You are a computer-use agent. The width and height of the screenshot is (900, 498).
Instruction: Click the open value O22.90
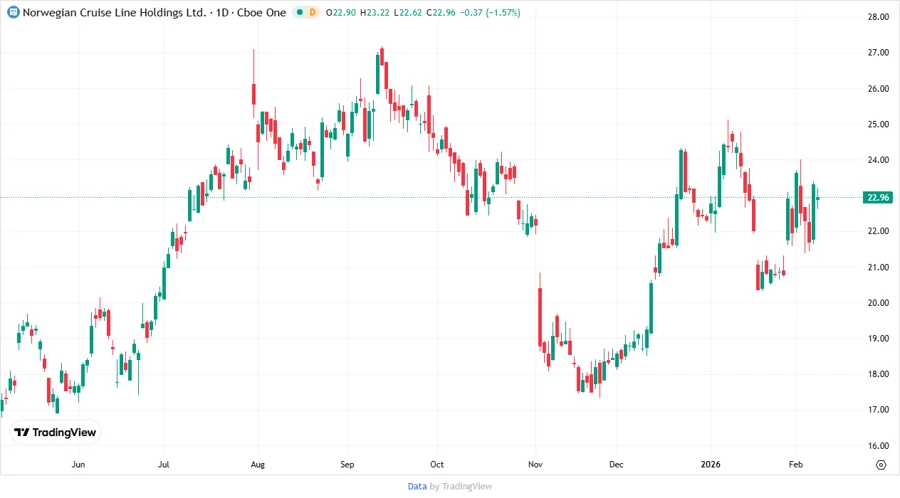coord(341,12)
